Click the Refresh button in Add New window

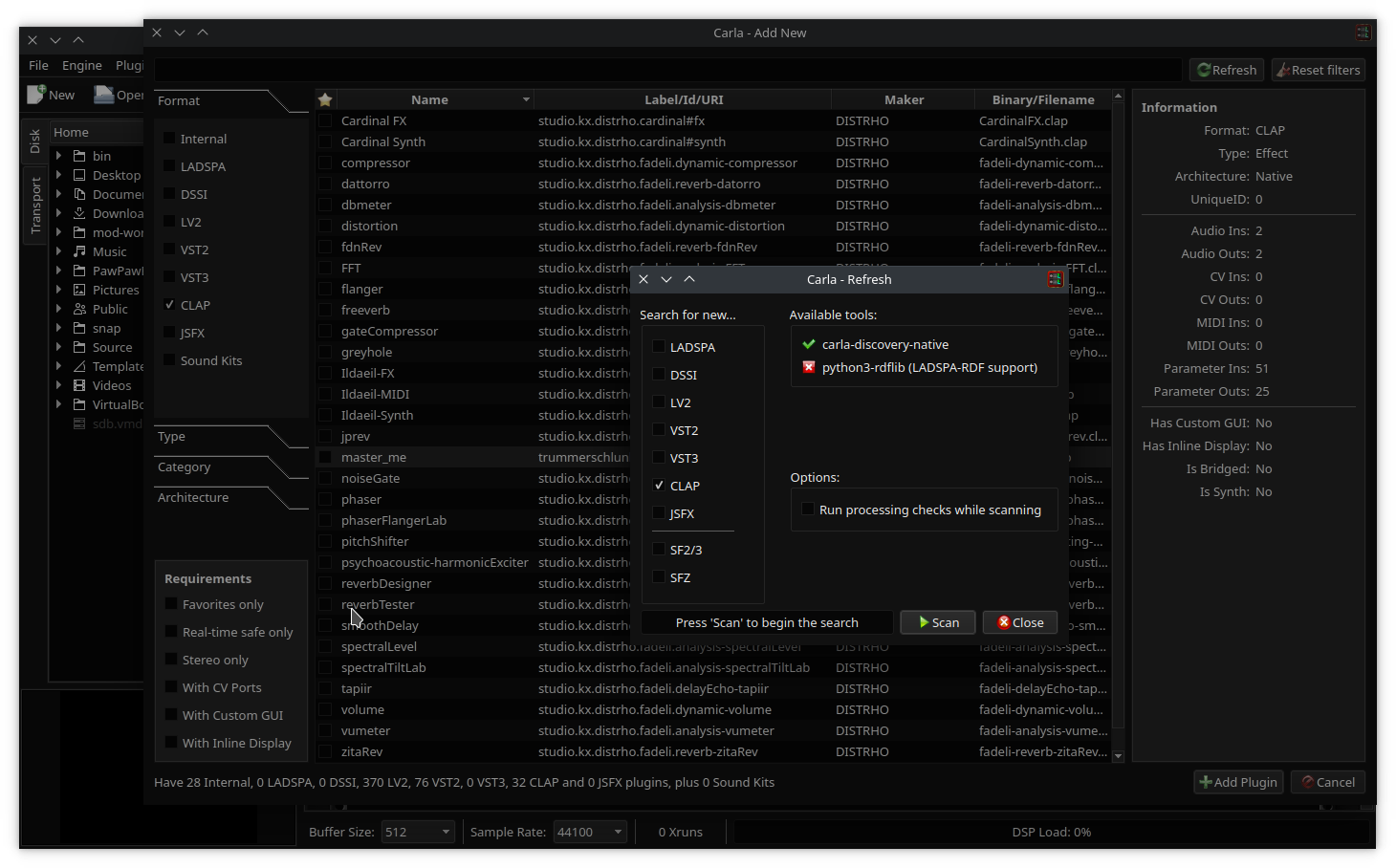pos(1227,70)
